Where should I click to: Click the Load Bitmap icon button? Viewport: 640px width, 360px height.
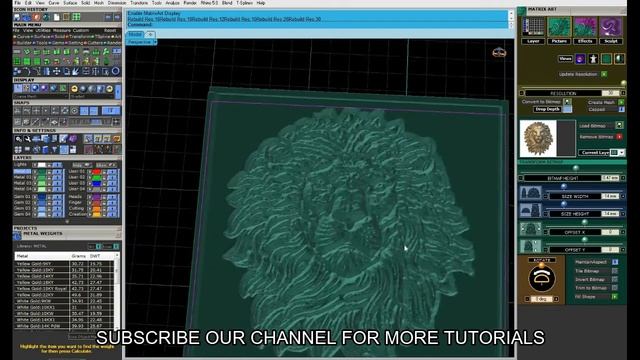click(x=619, y=125)
